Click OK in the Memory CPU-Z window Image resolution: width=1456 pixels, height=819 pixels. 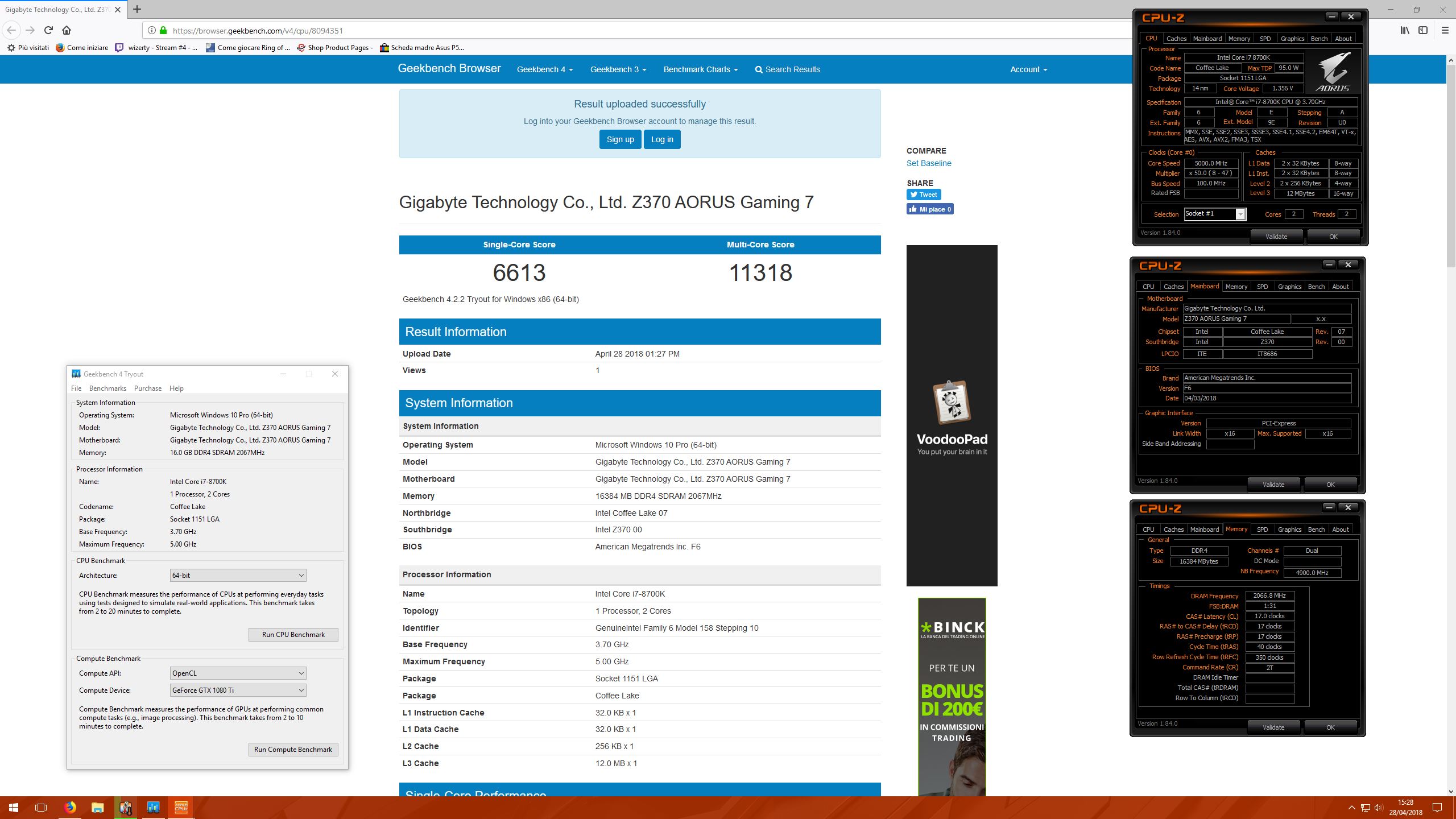[1330, 727]
